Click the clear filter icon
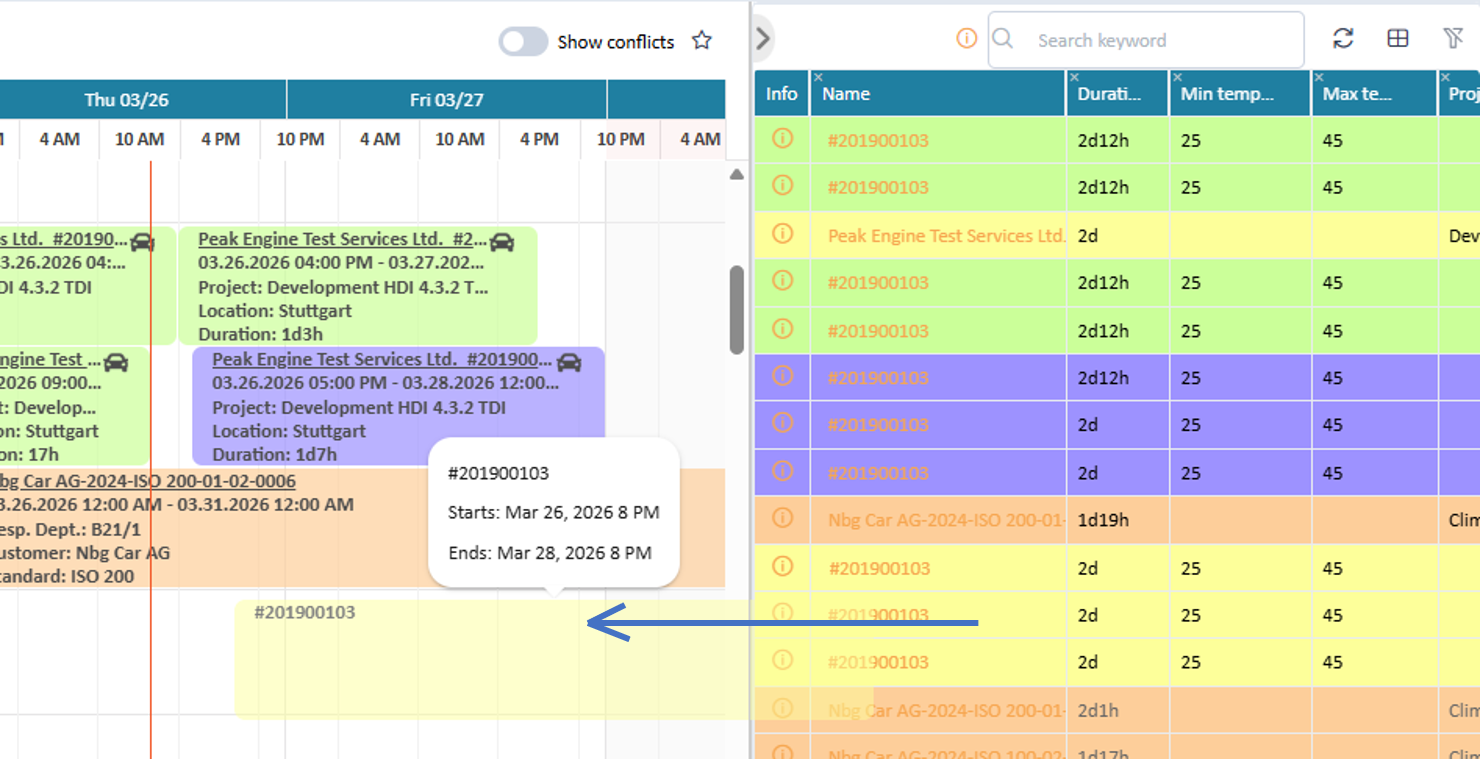 coord(1453,39)
